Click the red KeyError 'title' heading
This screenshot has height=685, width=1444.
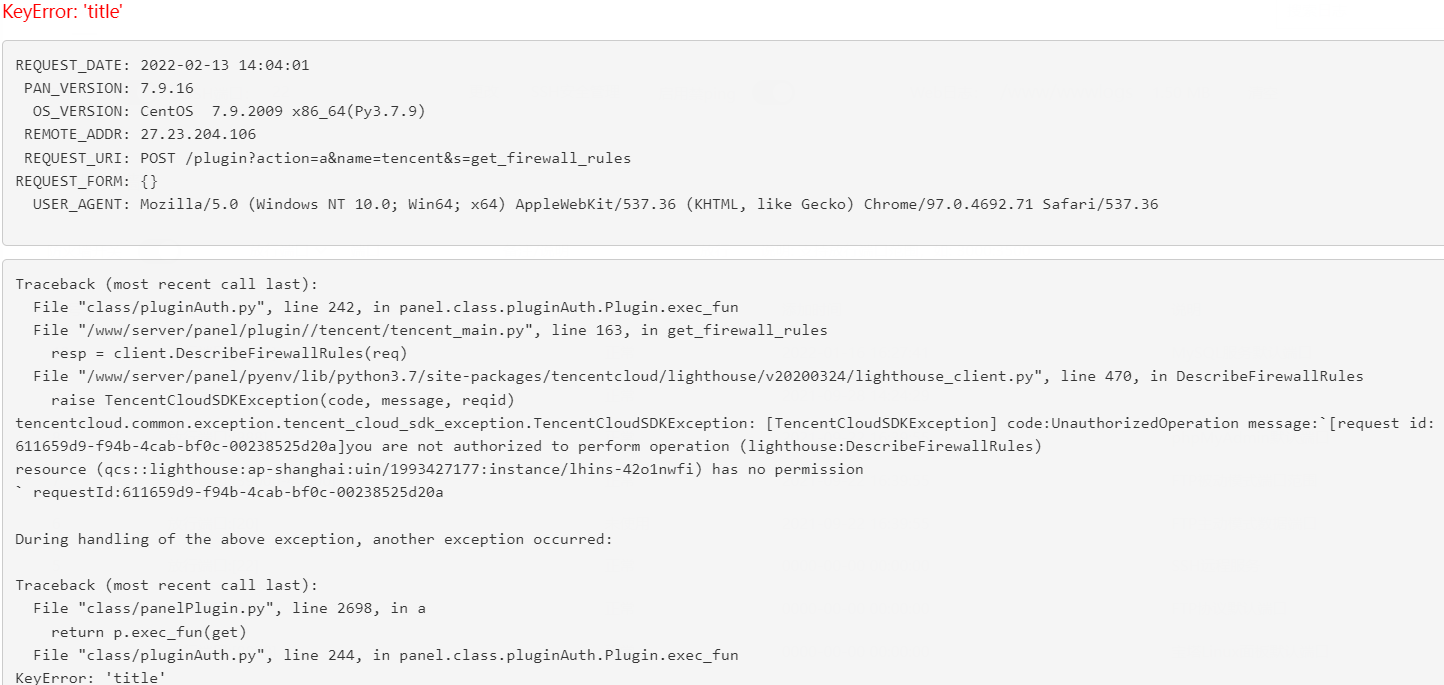pos(63,13)
